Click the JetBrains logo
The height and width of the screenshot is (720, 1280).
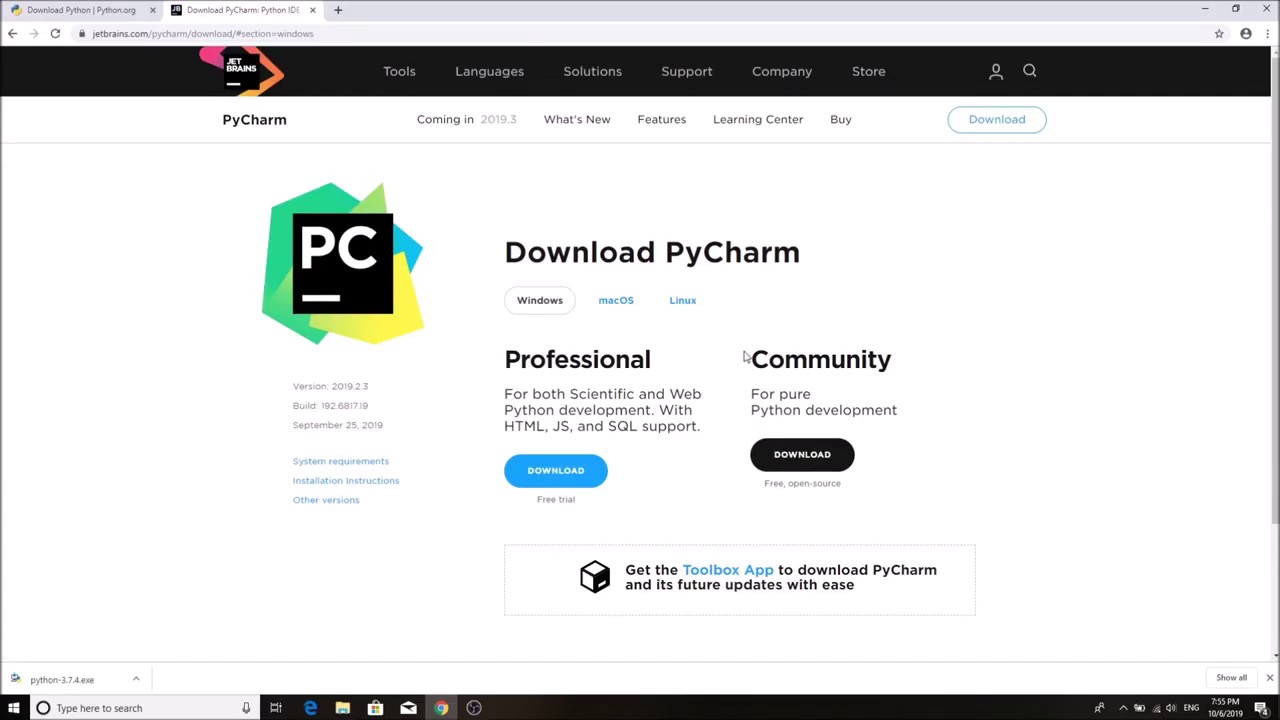tap(241, 71)
